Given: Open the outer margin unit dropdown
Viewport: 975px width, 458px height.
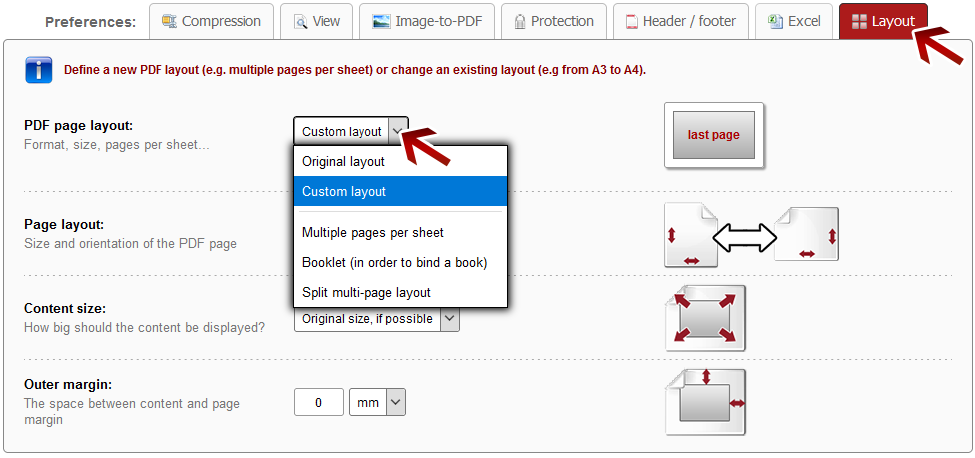Looking at the screenshot, I should (x=396, y=402).
